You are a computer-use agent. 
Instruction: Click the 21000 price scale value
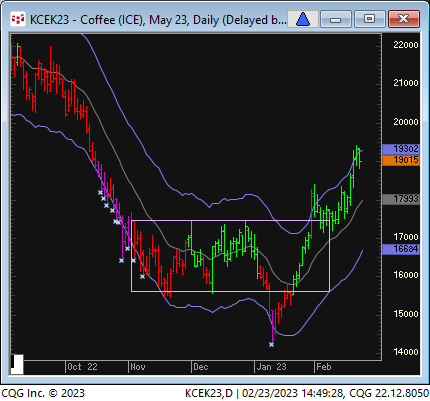click(x=406, y=83)
